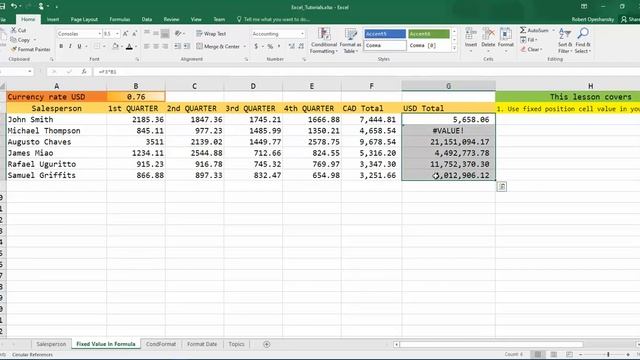The height and width of the screenshot is (360, 640).
Task: Apply the blue Accent5 cell style
Action: click(385, 33)
